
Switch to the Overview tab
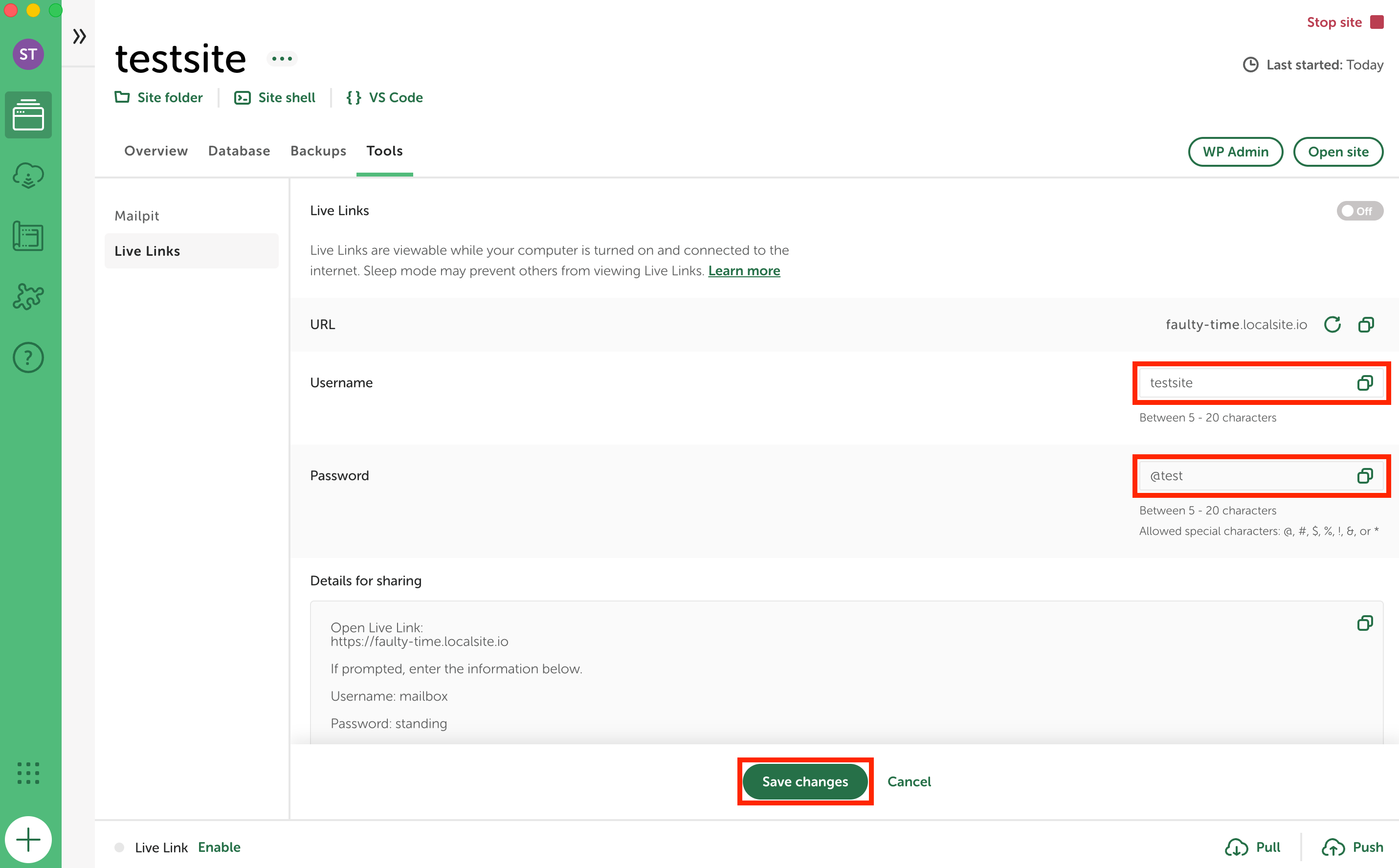(156, 151)
